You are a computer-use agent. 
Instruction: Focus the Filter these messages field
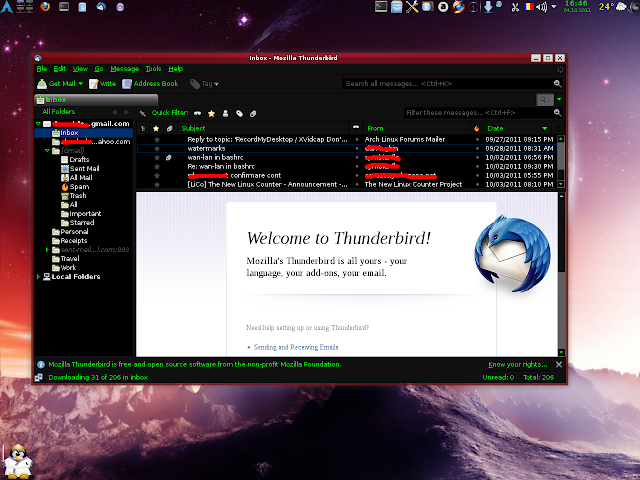(478, 113)
